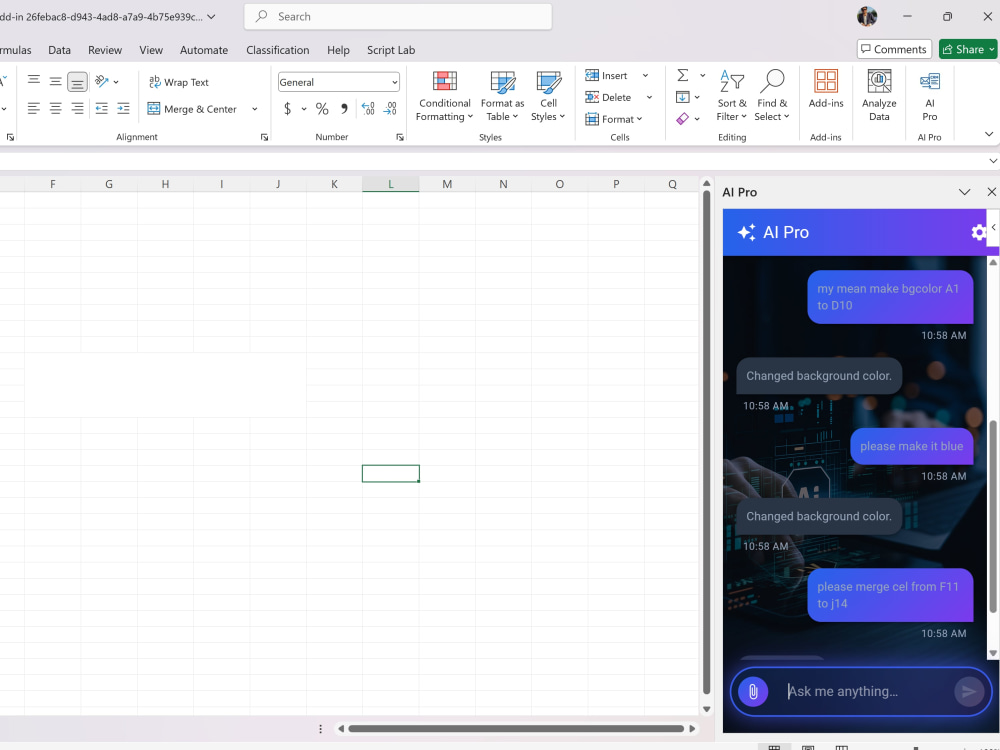Apply Accounting number format dollar sign
Screen dimensions: 1000x750
(x=288, y=109)
